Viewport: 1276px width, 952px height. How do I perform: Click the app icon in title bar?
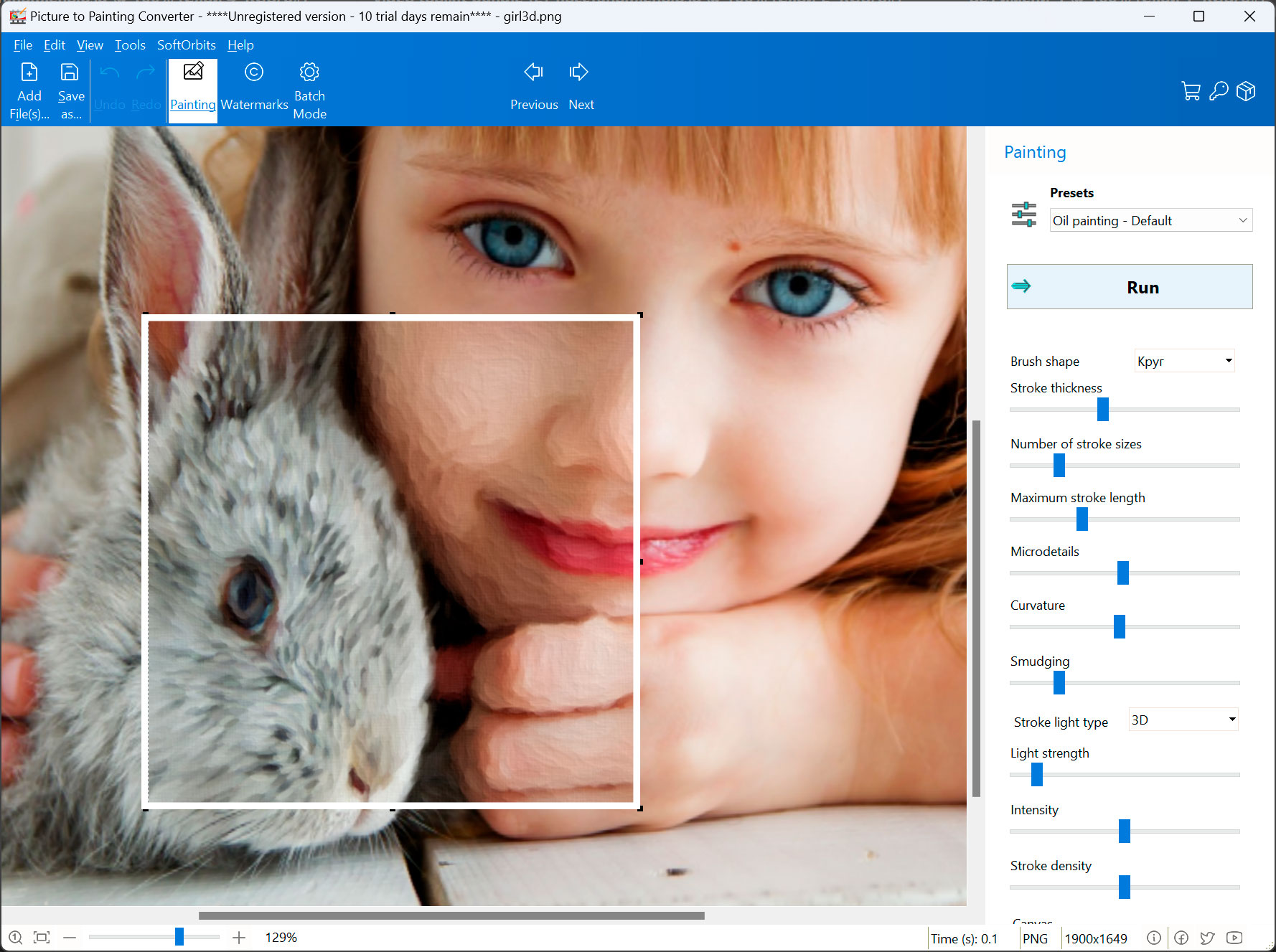(x=18, y=16)
